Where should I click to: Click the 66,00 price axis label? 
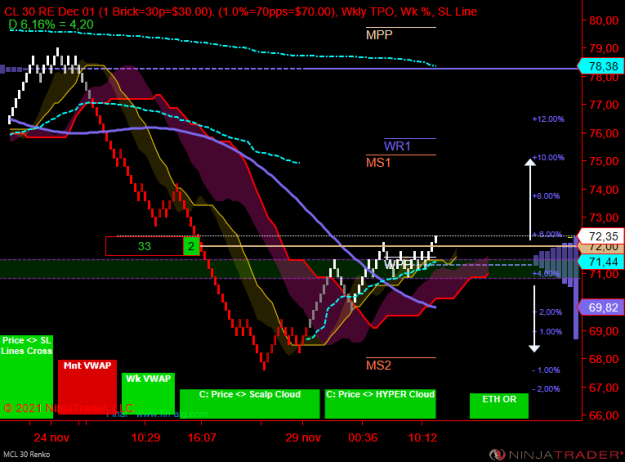point(604,415)
